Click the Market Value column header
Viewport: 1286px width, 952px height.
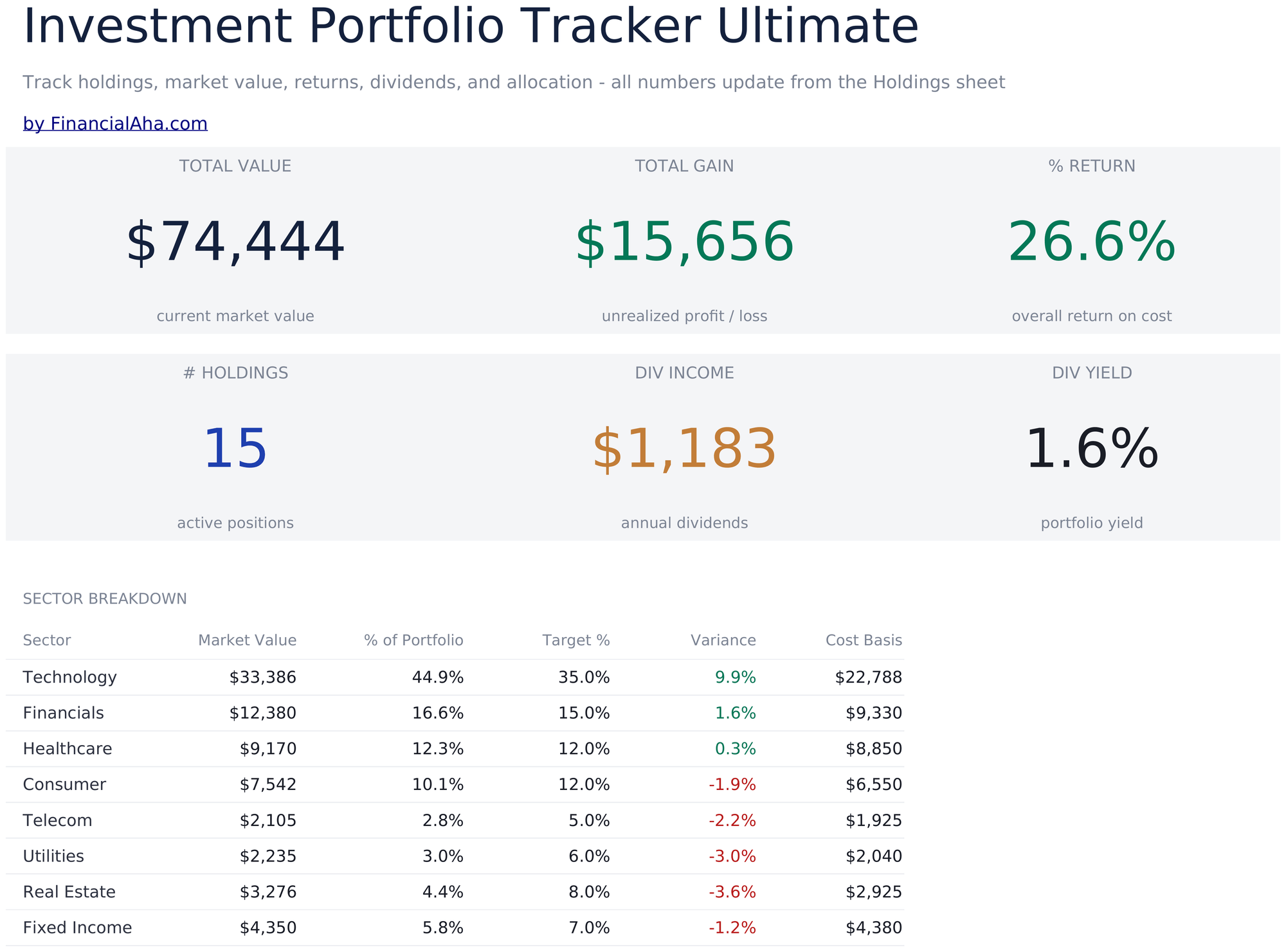click(247, 640)
